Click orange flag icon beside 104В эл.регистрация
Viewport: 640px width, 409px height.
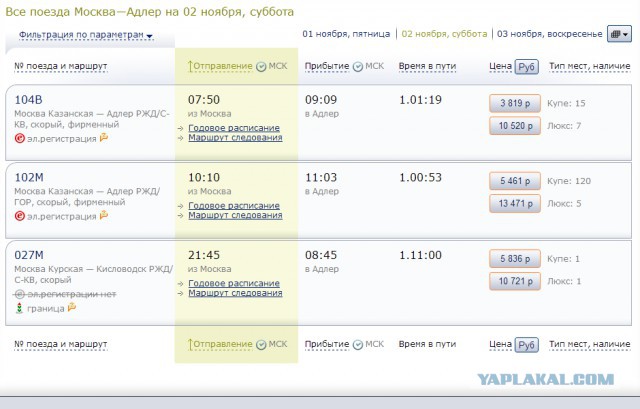104,138
